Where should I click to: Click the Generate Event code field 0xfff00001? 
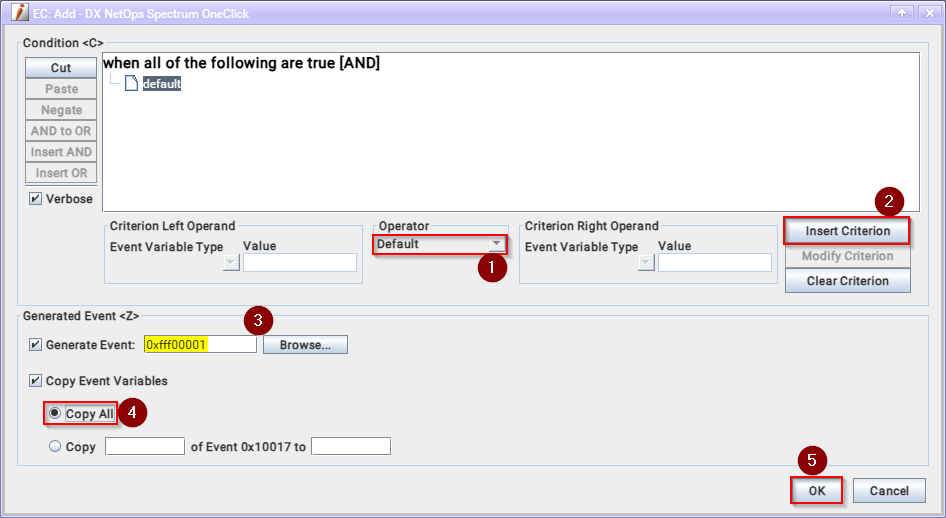click(200, 345)
